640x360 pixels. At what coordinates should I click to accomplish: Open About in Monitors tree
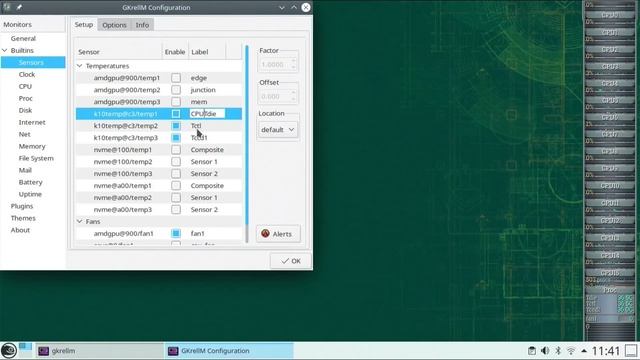click(x=20, y=230)
